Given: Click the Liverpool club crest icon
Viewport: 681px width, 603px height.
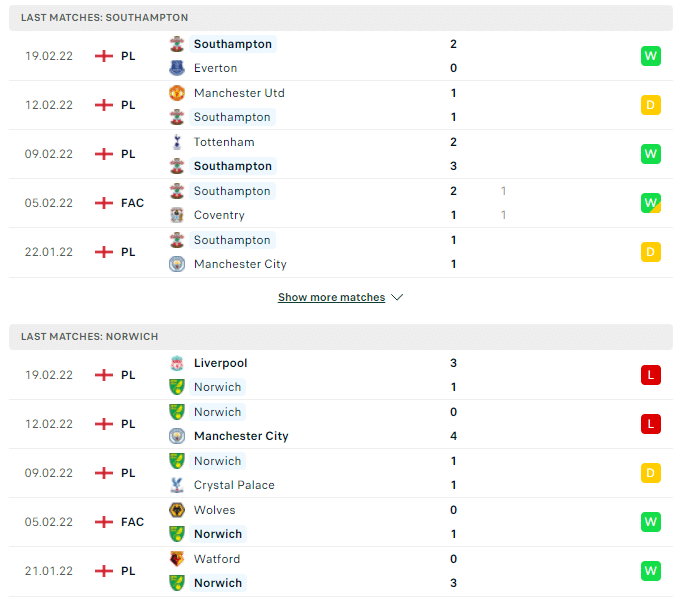Looking at the screenshot, I should point(177,363).
